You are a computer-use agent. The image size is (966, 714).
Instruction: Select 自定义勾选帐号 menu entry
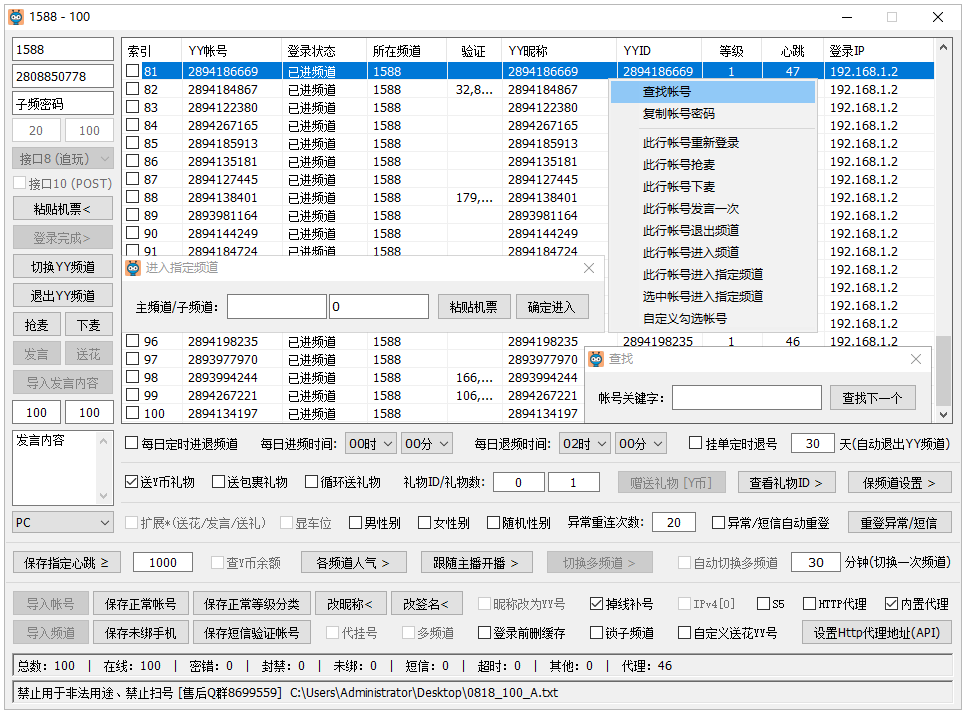(713, 319)
